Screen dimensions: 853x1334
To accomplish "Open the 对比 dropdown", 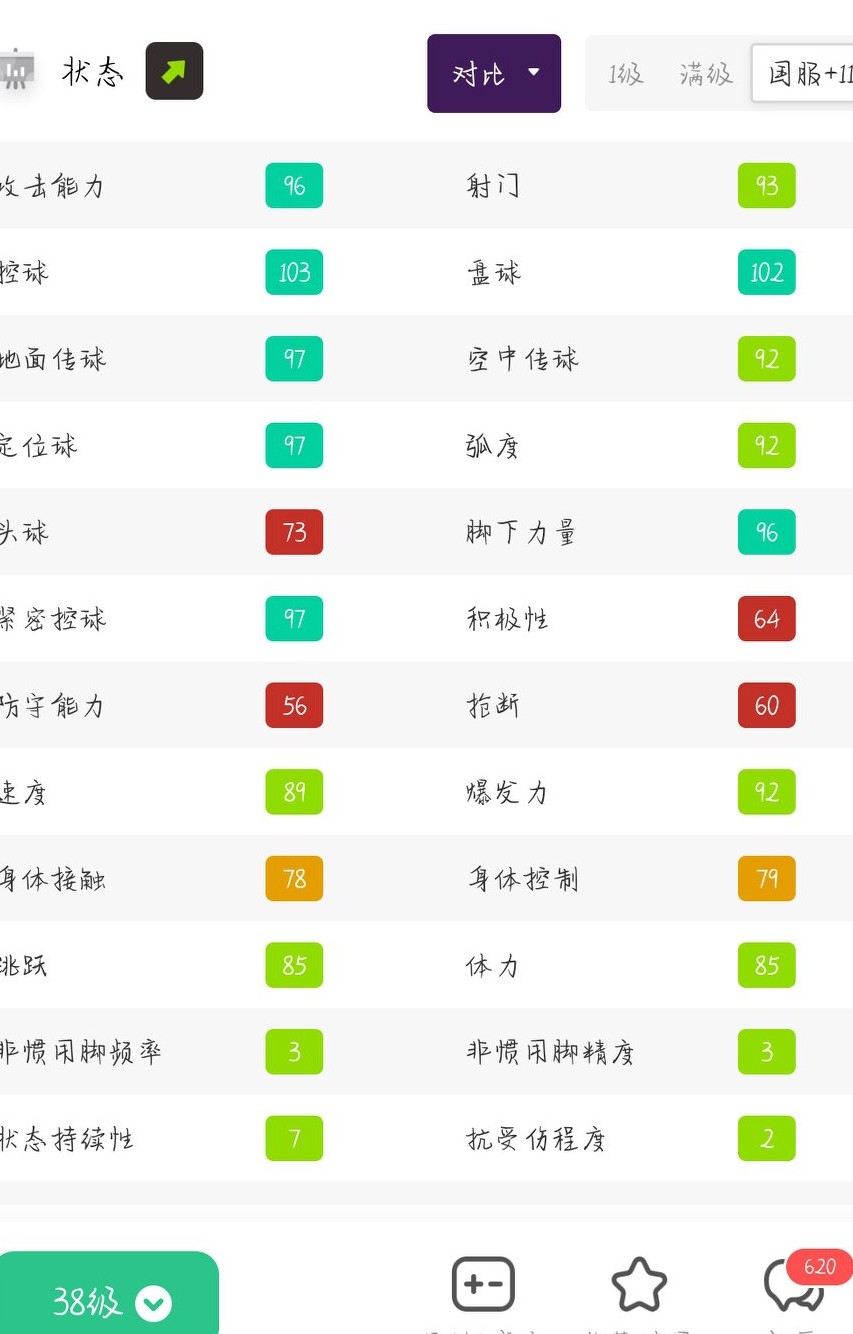I will [494, 73].
